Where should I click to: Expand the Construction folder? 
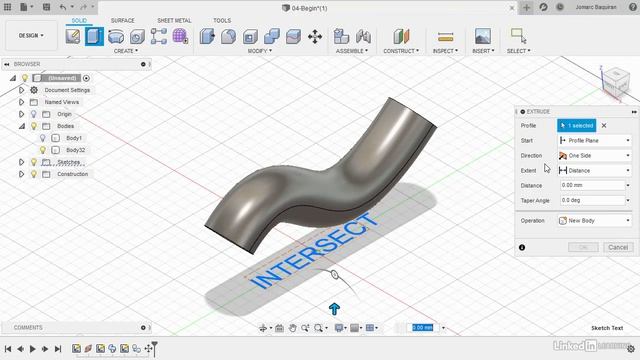(x=22, y=174)
